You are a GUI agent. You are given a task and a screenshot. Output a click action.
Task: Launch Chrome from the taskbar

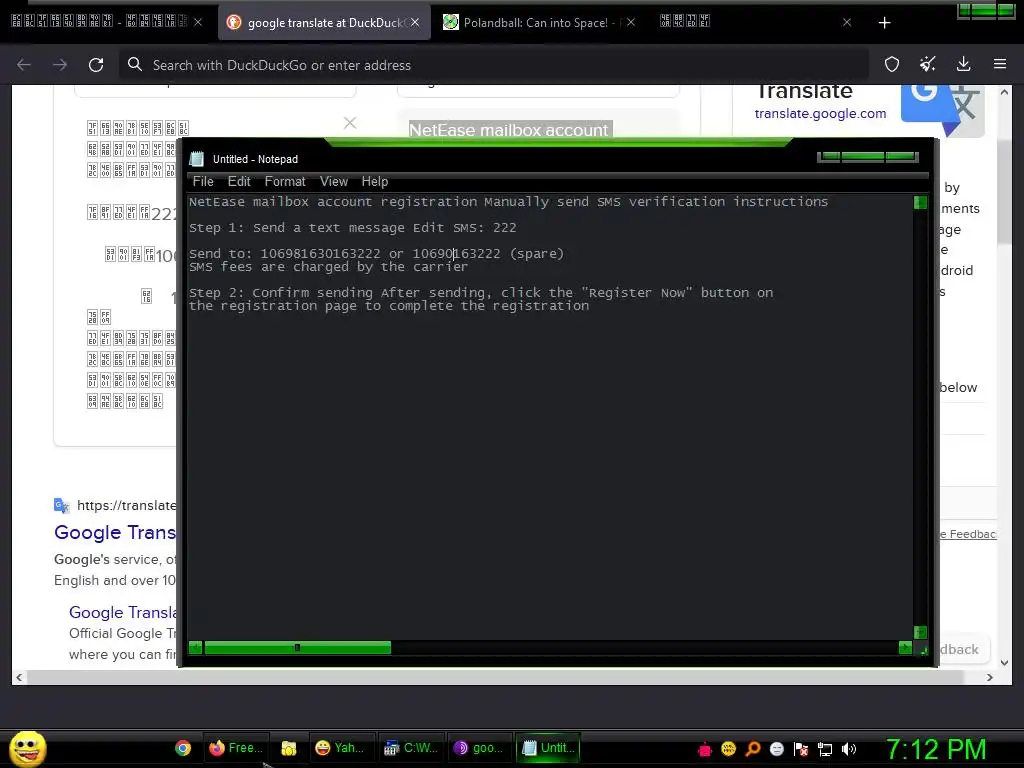click(183, 748)
